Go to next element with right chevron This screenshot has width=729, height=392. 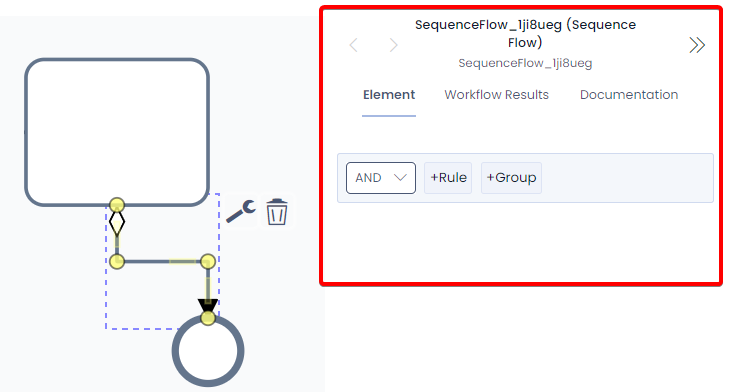pos(393,45)
